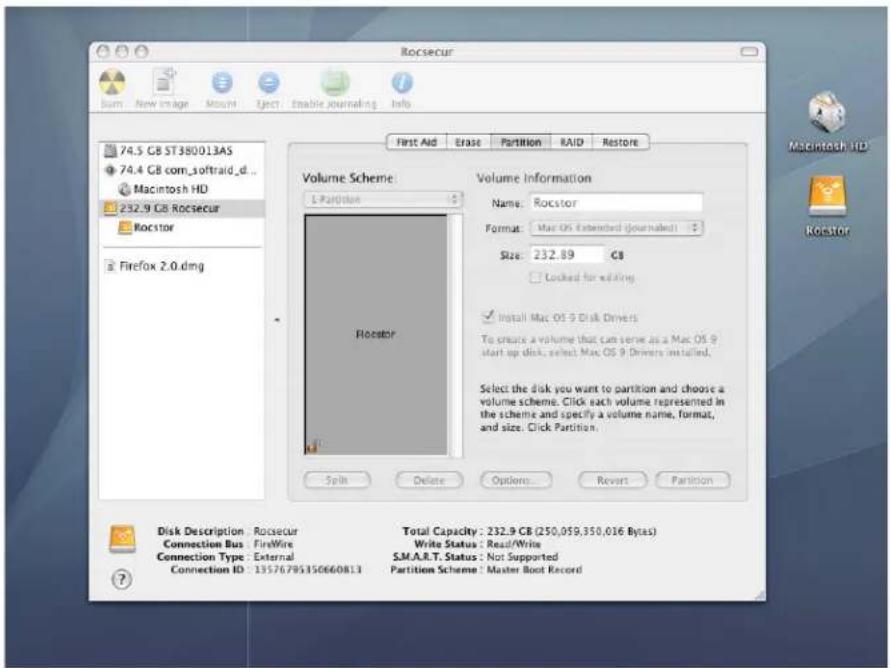Select the 74.5 GB ST380013AS disk
890x668 pixels.
182,150
